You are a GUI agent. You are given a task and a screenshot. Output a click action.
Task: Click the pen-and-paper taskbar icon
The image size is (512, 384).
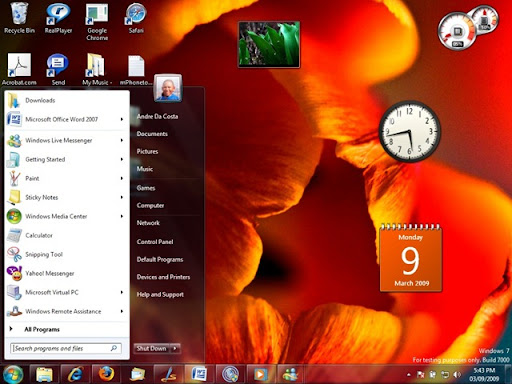(x=168, y=374)
